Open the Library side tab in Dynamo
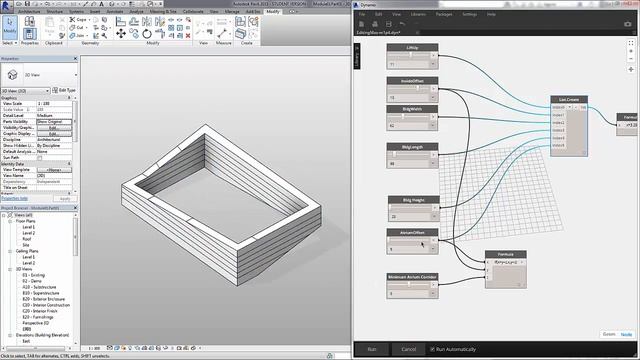 (357, 56)
